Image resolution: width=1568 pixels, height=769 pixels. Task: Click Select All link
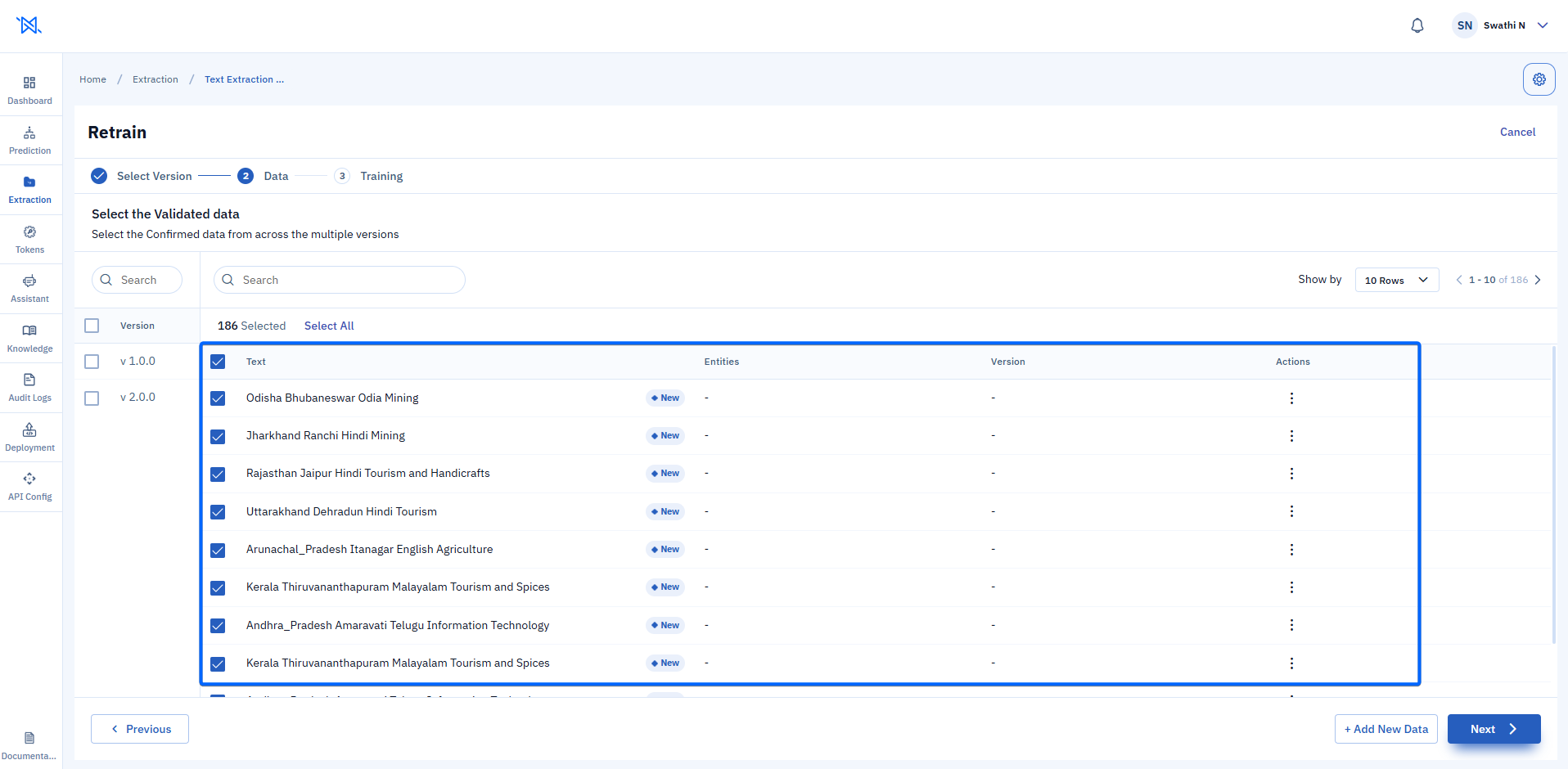point(329,326)
